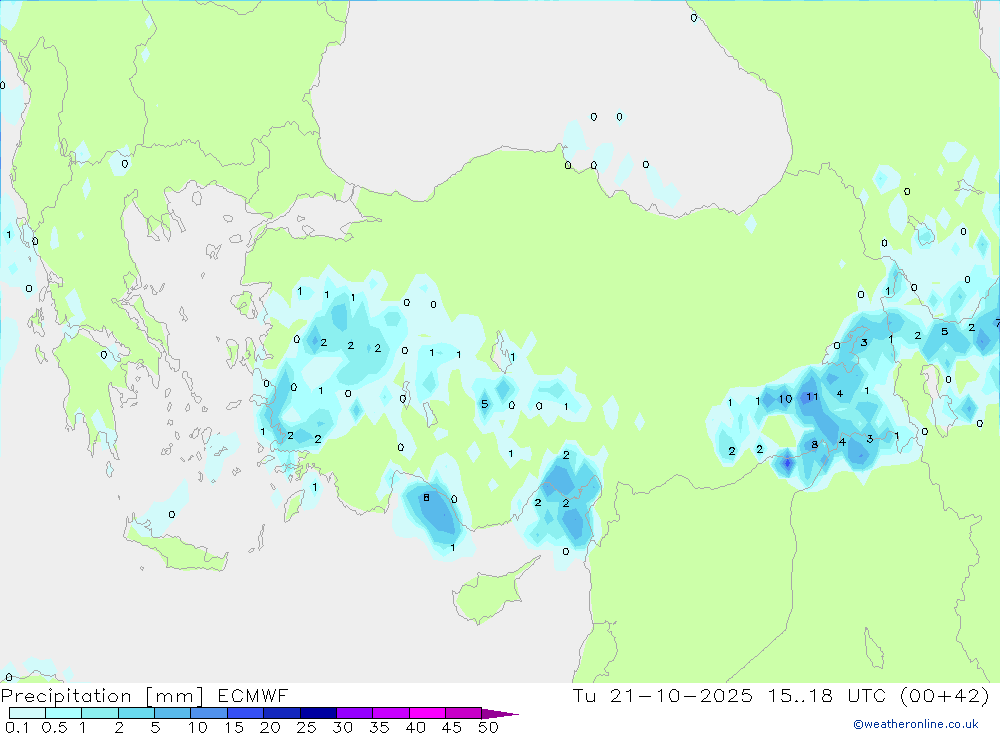Click the '30' legend scale label
This screenshot has width=1000, height=733.
point(343,727)
